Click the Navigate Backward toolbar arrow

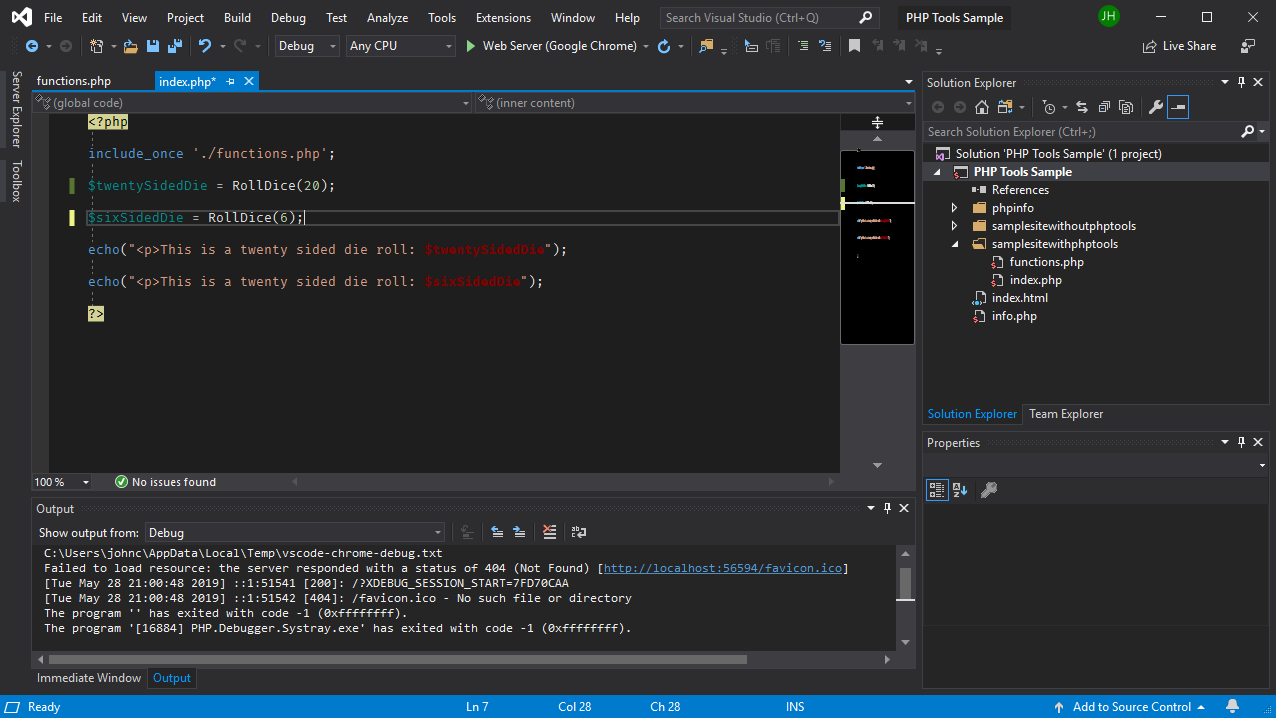(x=31, y=46)
